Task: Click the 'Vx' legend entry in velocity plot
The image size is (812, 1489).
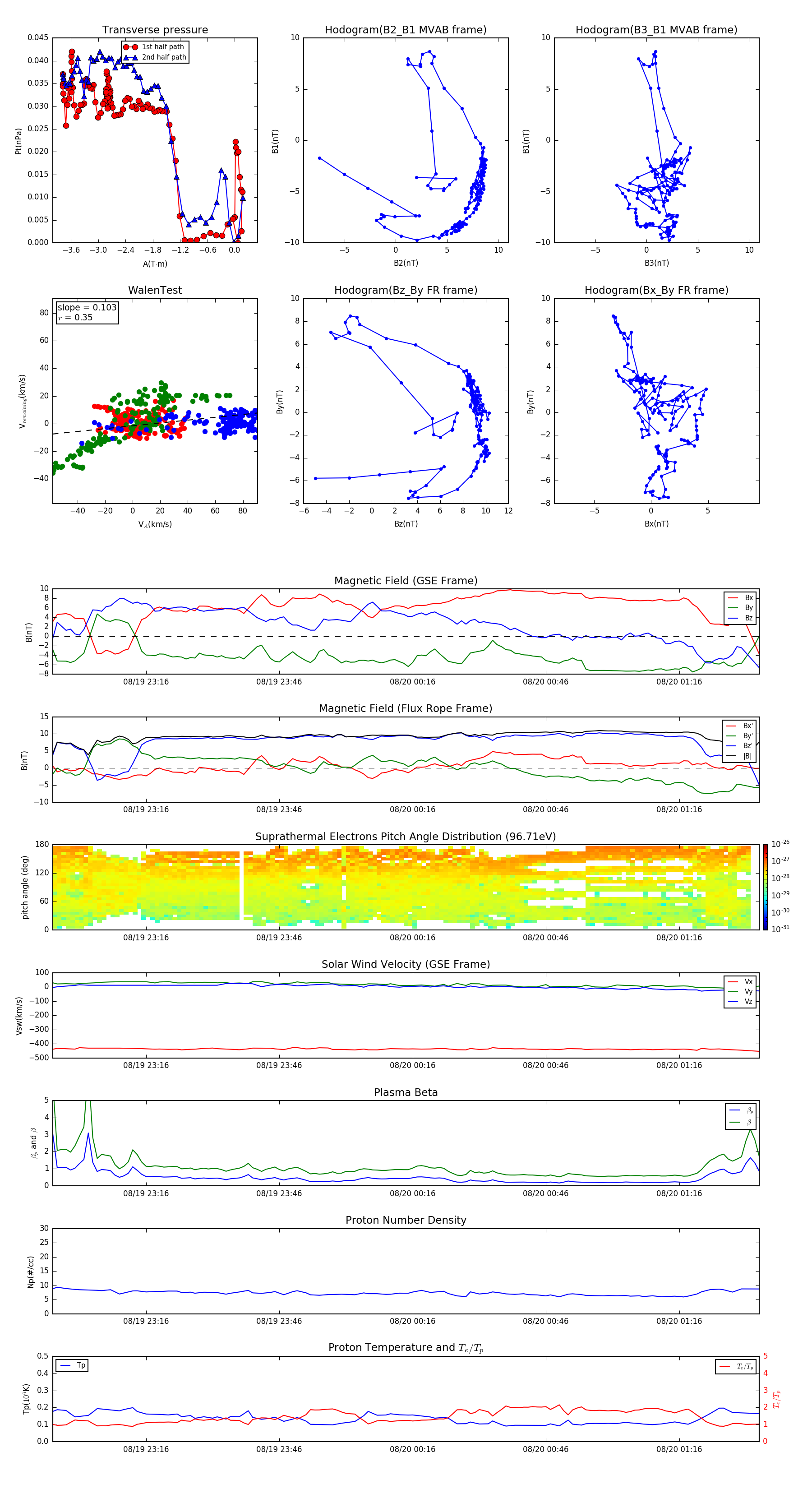Action: tap(741, 981)
